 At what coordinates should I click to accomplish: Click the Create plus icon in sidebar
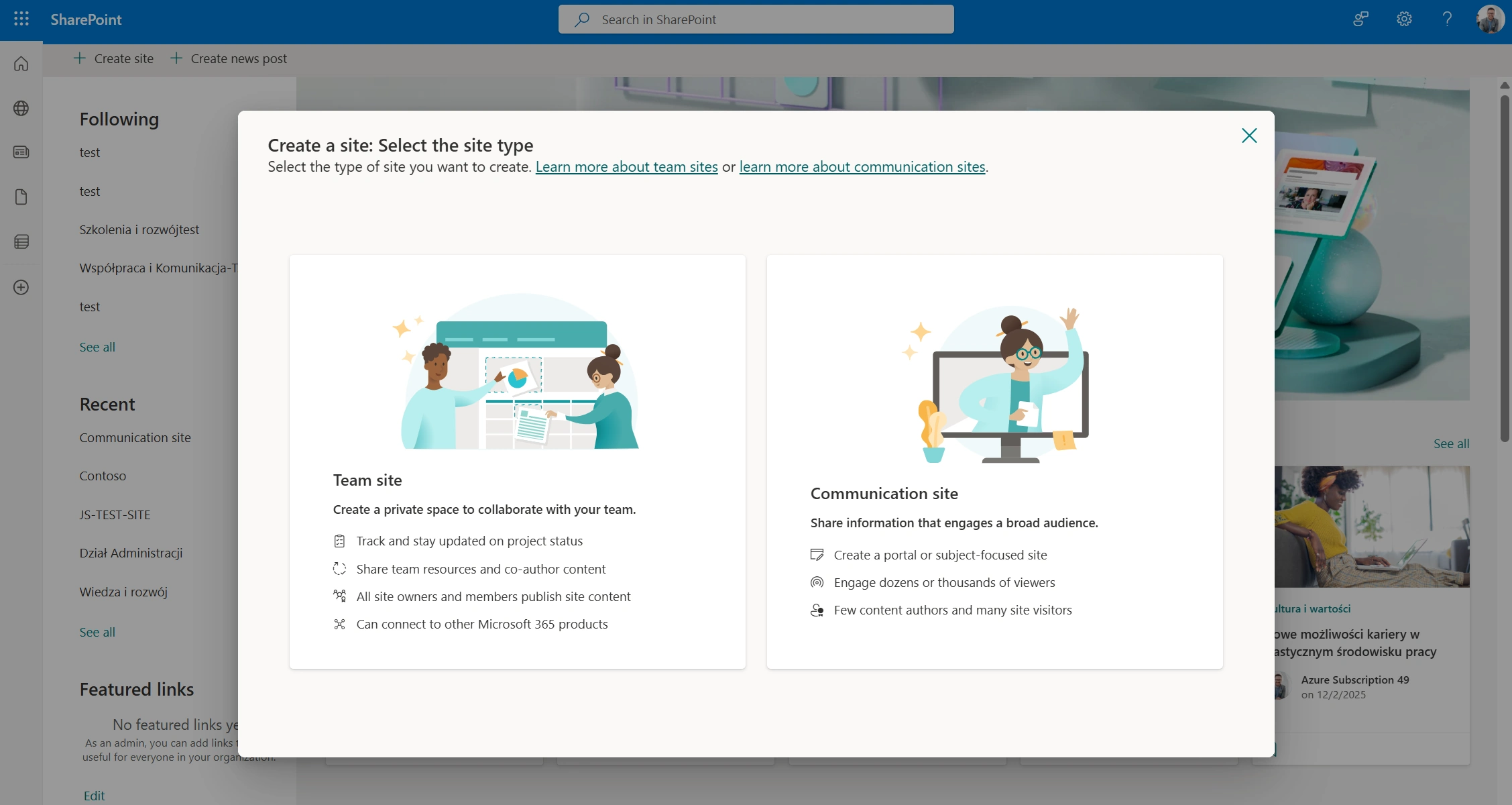coord(21,287)
